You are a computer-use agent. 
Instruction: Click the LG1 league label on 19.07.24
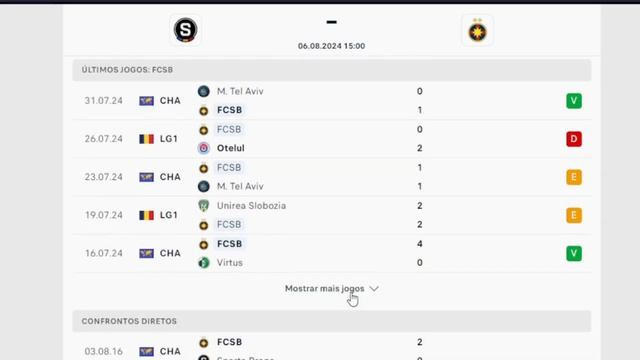tap(169, 215)
